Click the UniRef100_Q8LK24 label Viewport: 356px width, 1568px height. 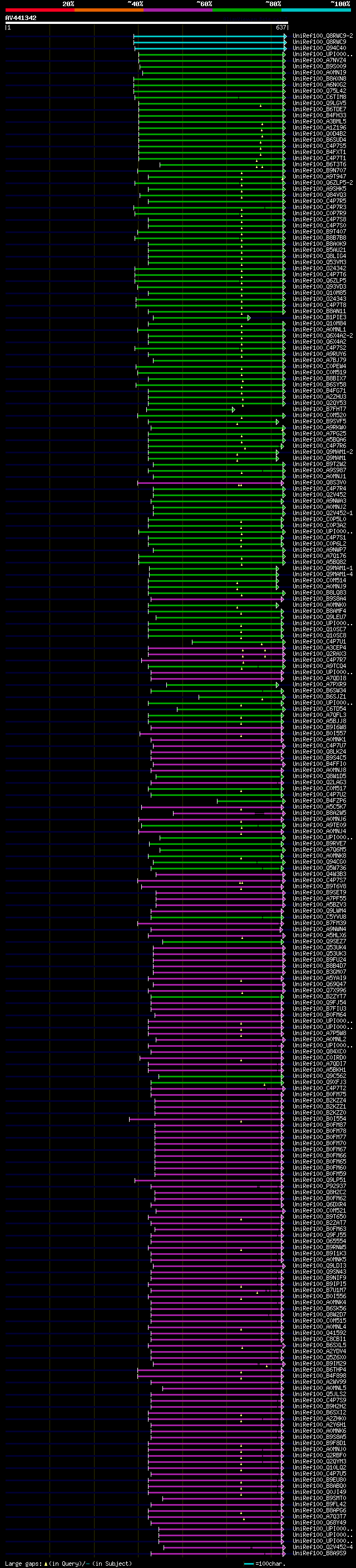click(319, 752)
